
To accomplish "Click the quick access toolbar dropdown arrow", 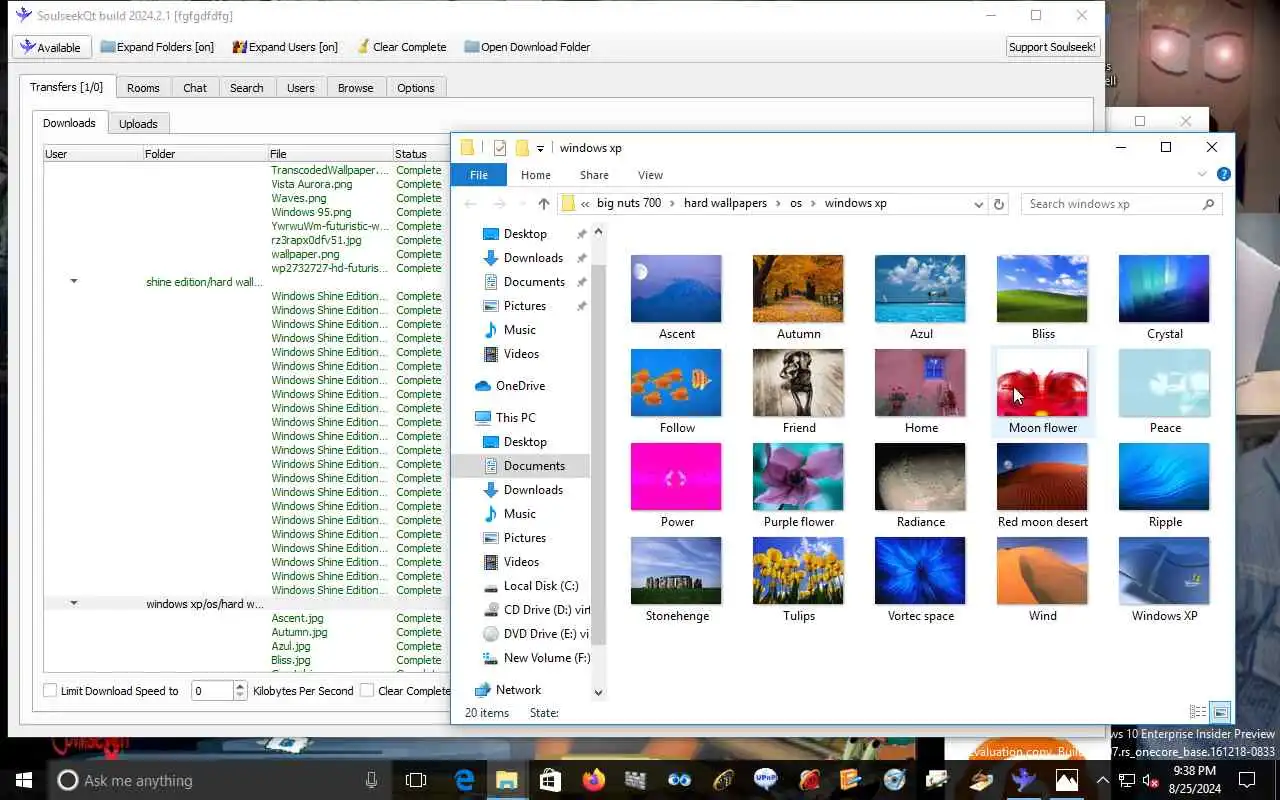I will click(540, 148).
